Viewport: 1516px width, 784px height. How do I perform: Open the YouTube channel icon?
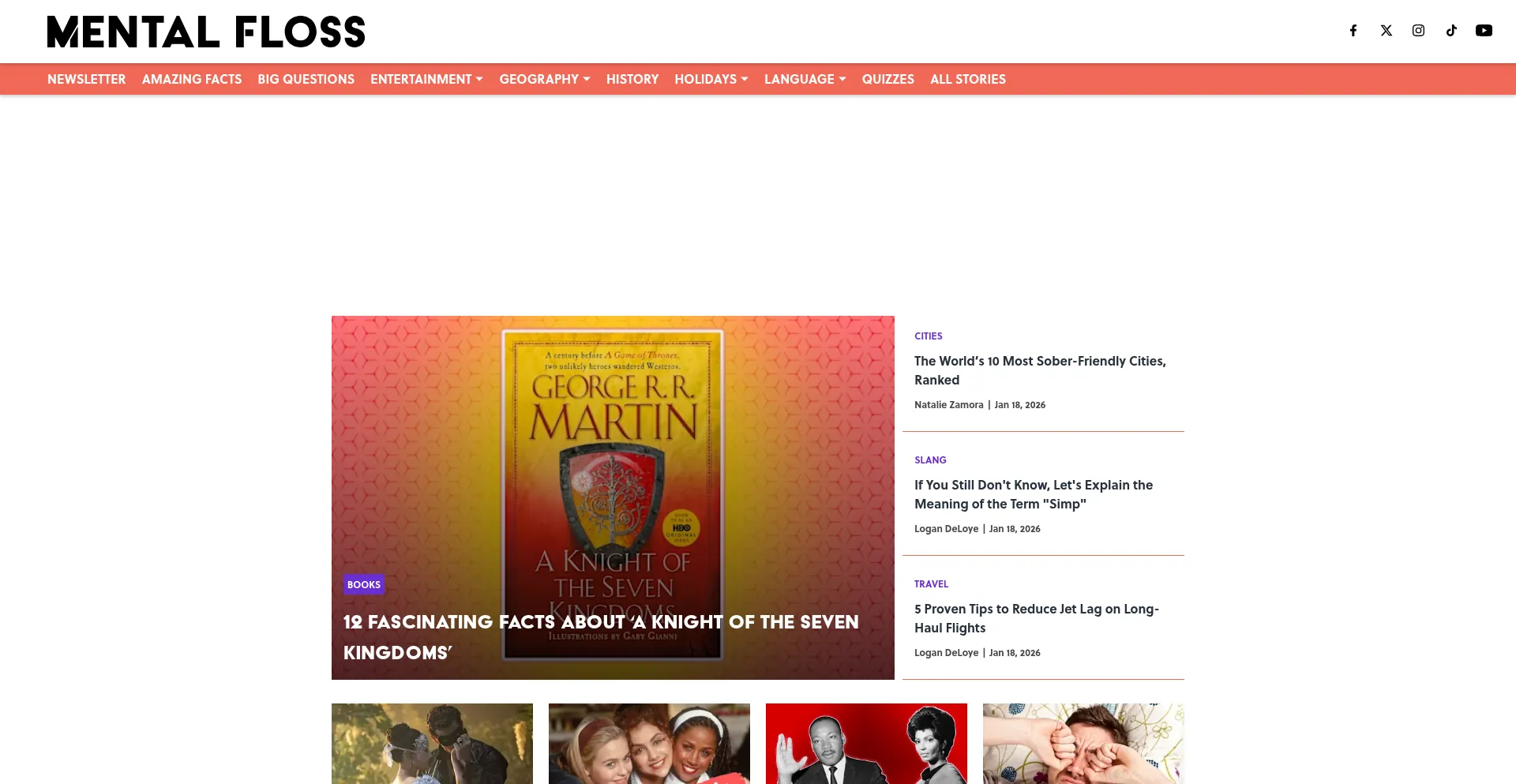[x=1484, y=31]
